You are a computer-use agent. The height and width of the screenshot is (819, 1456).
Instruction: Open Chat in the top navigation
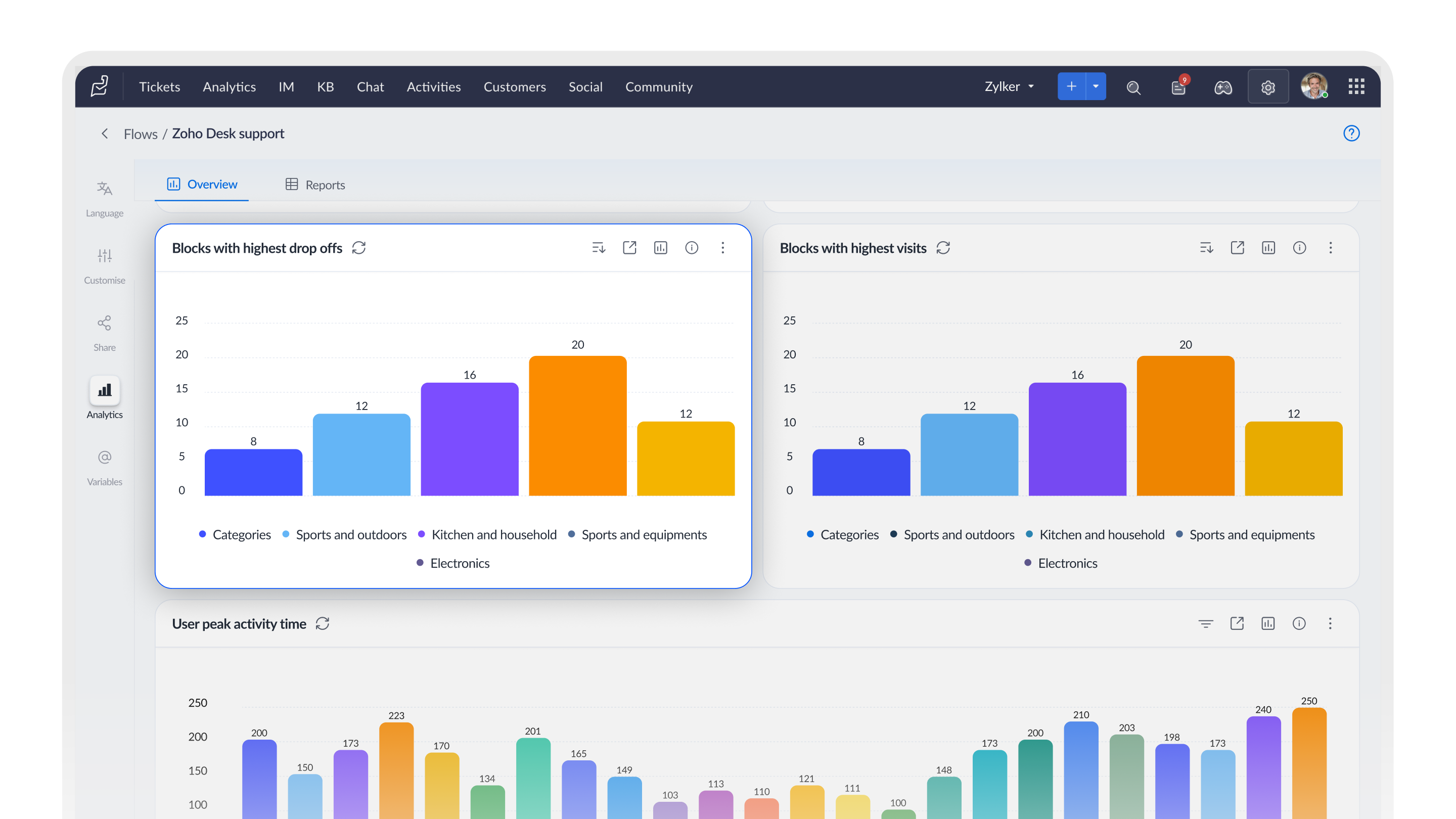coord(370,86)
